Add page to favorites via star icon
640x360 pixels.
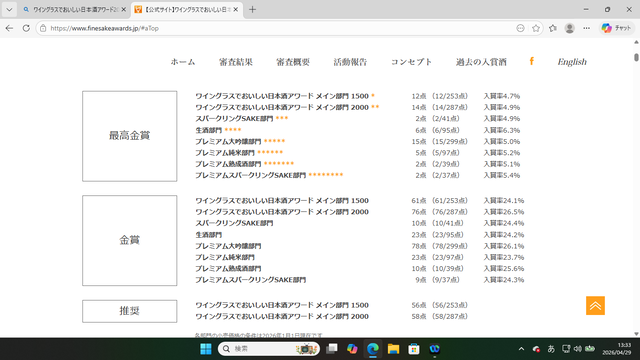click(x=536, y=28)
